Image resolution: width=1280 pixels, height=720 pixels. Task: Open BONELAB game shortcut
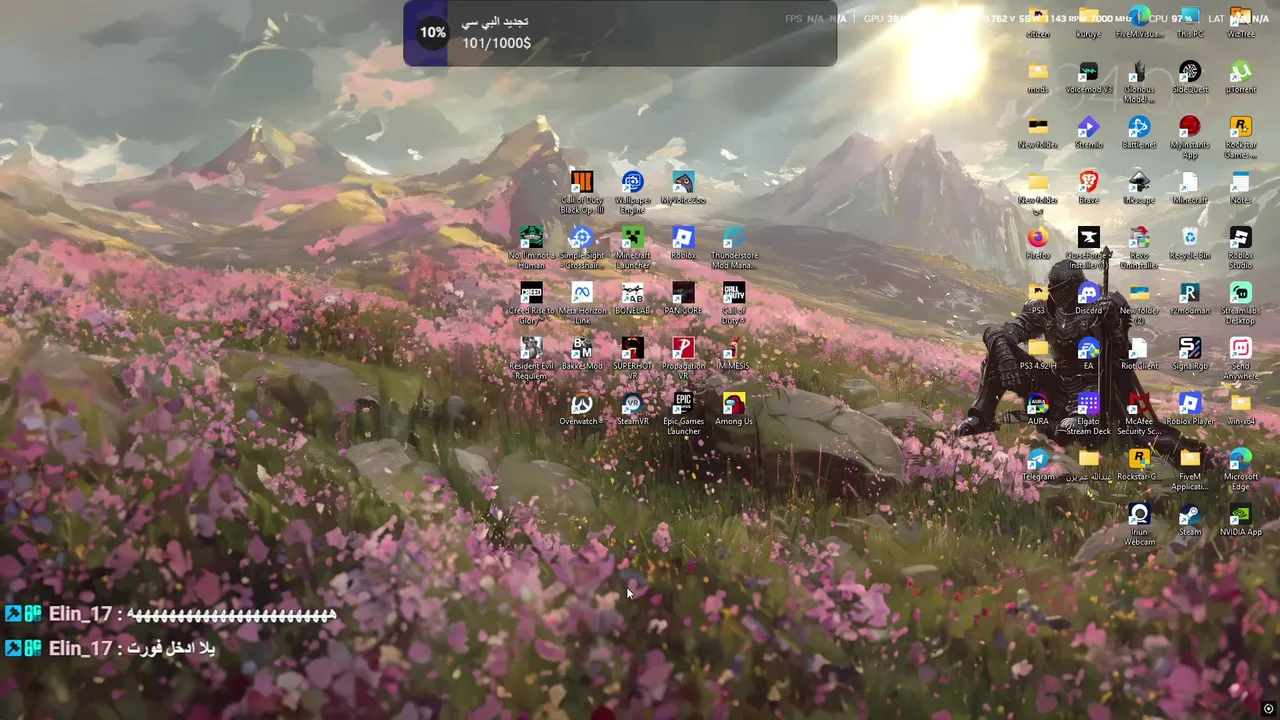(x=632, y=292)
